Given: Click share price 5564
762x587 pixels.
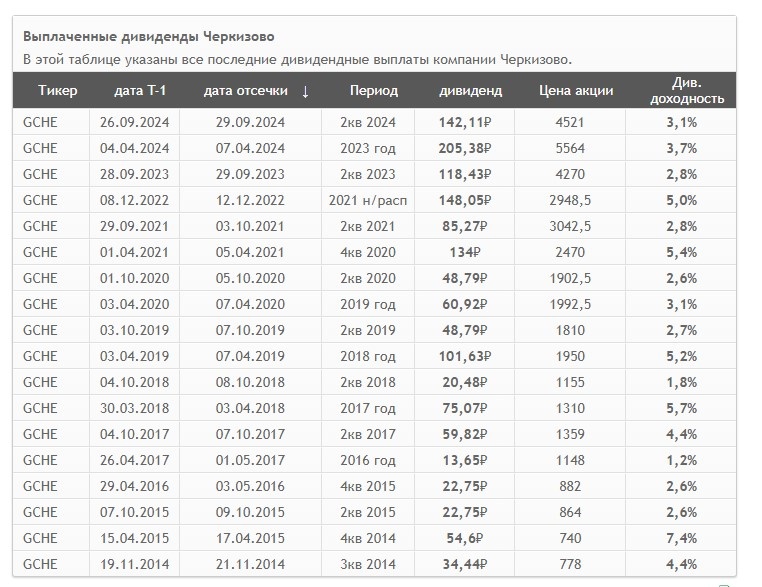Looking at the screenshot, I should point(570,148).
